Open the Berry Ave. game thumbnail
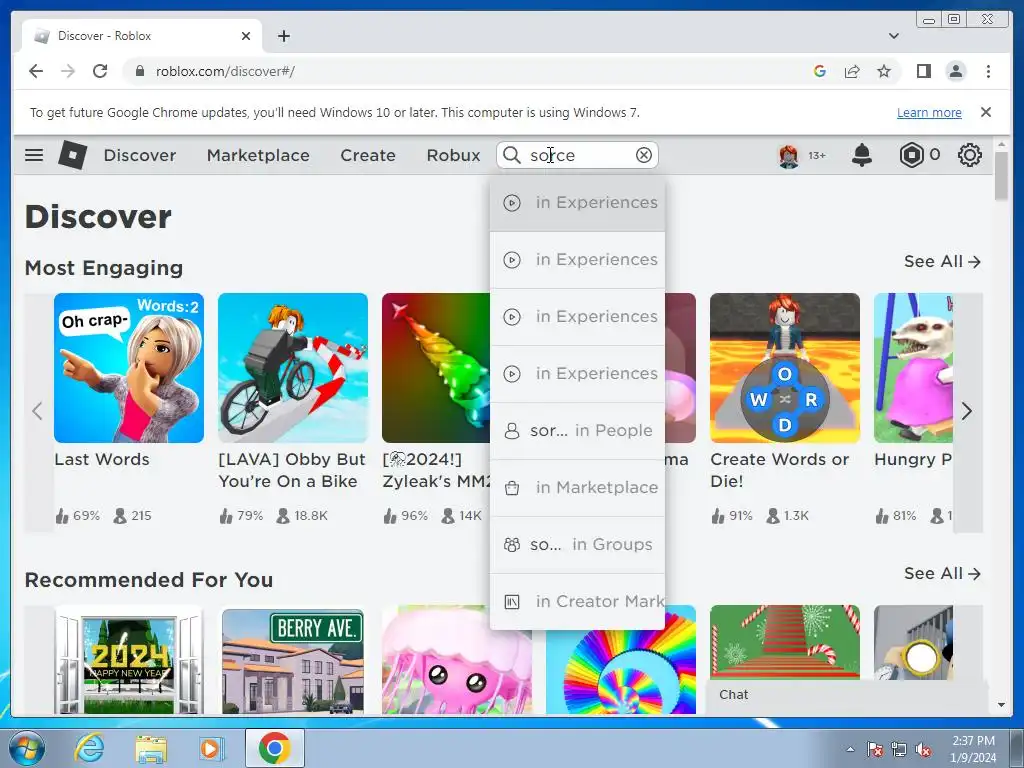1024x768 pixels. pyautogui.click(x=293, y=660)
